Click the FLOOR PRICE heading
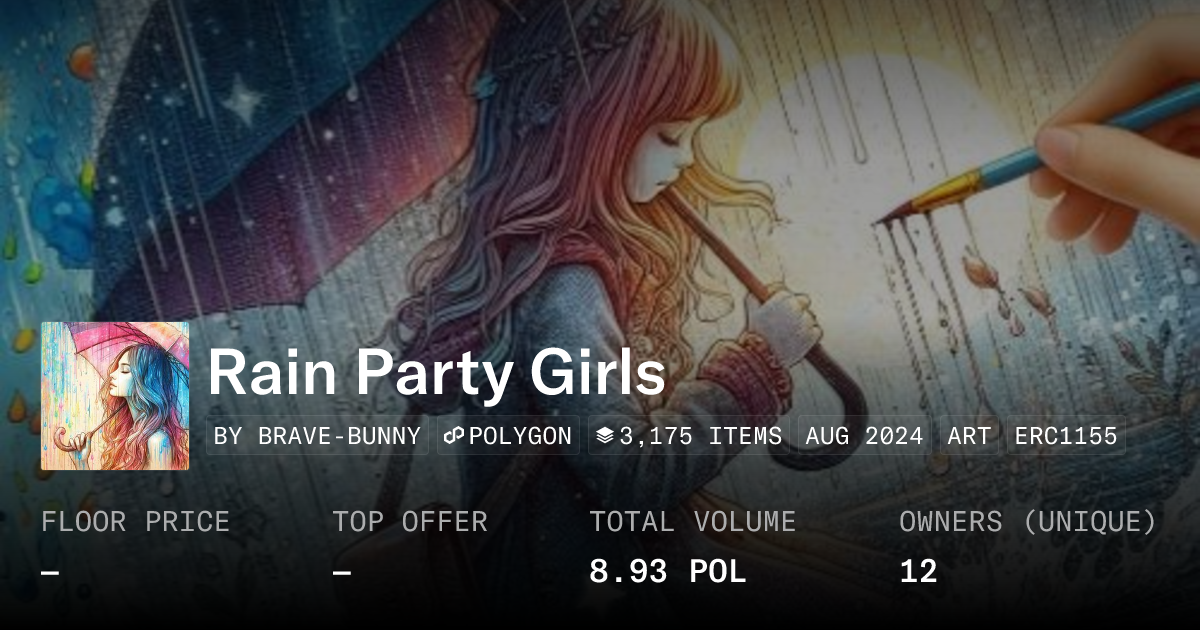The width and height of the screenshot is (1200, 630). tap(135, 522)
